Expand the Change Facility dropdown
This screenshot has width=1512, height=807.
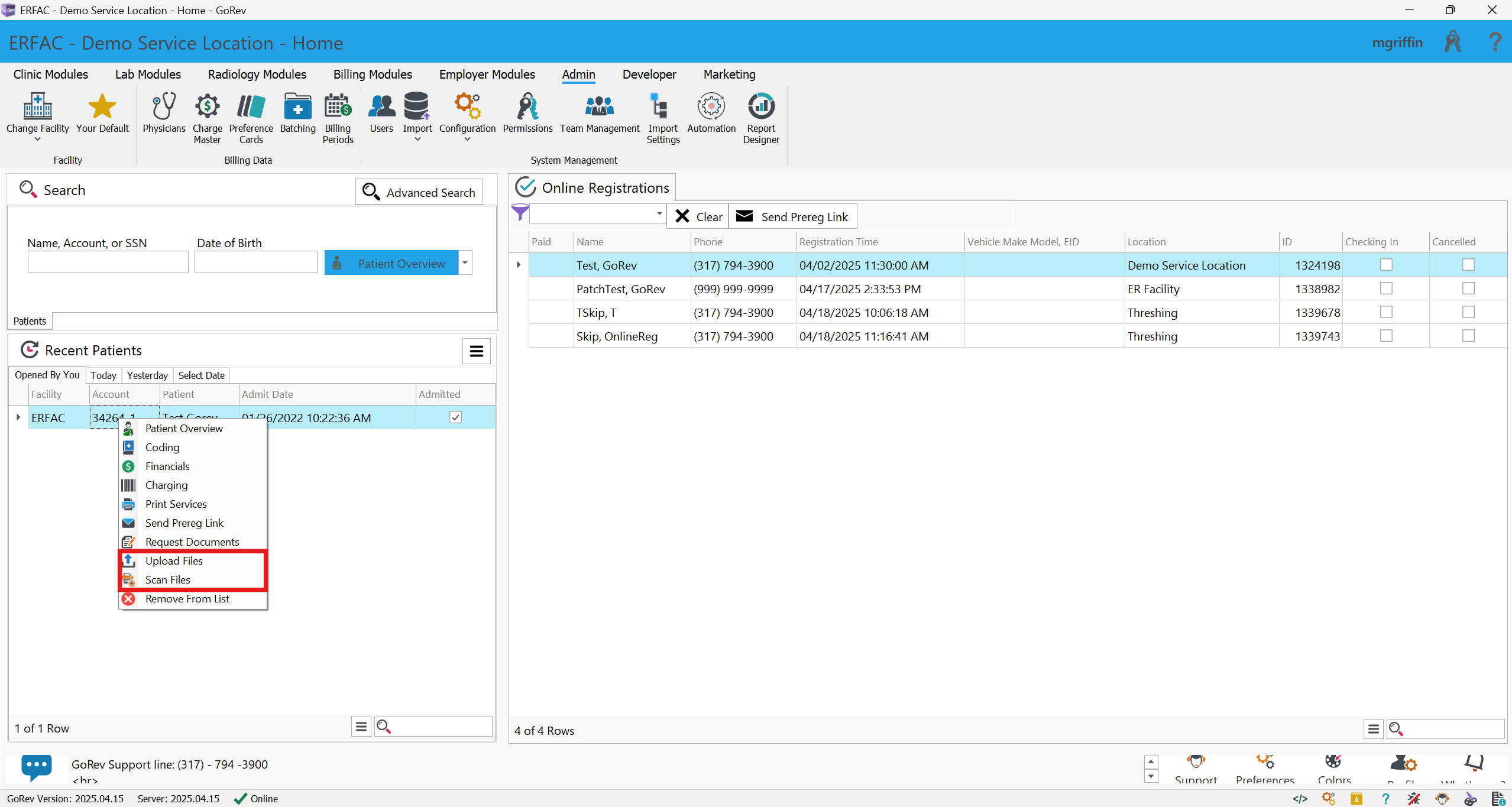click(x=38, y=140)
